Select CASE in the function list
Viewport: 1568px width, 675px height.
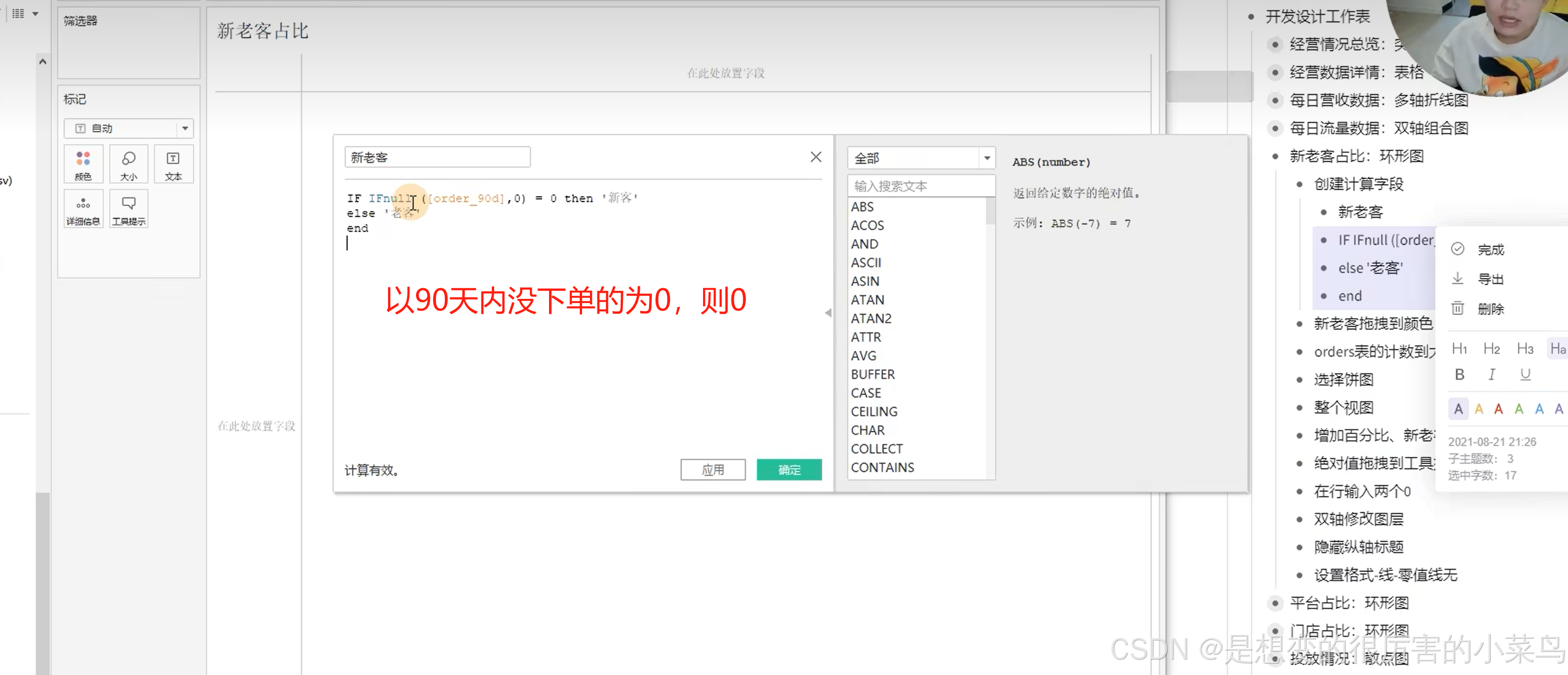[865, 393]
